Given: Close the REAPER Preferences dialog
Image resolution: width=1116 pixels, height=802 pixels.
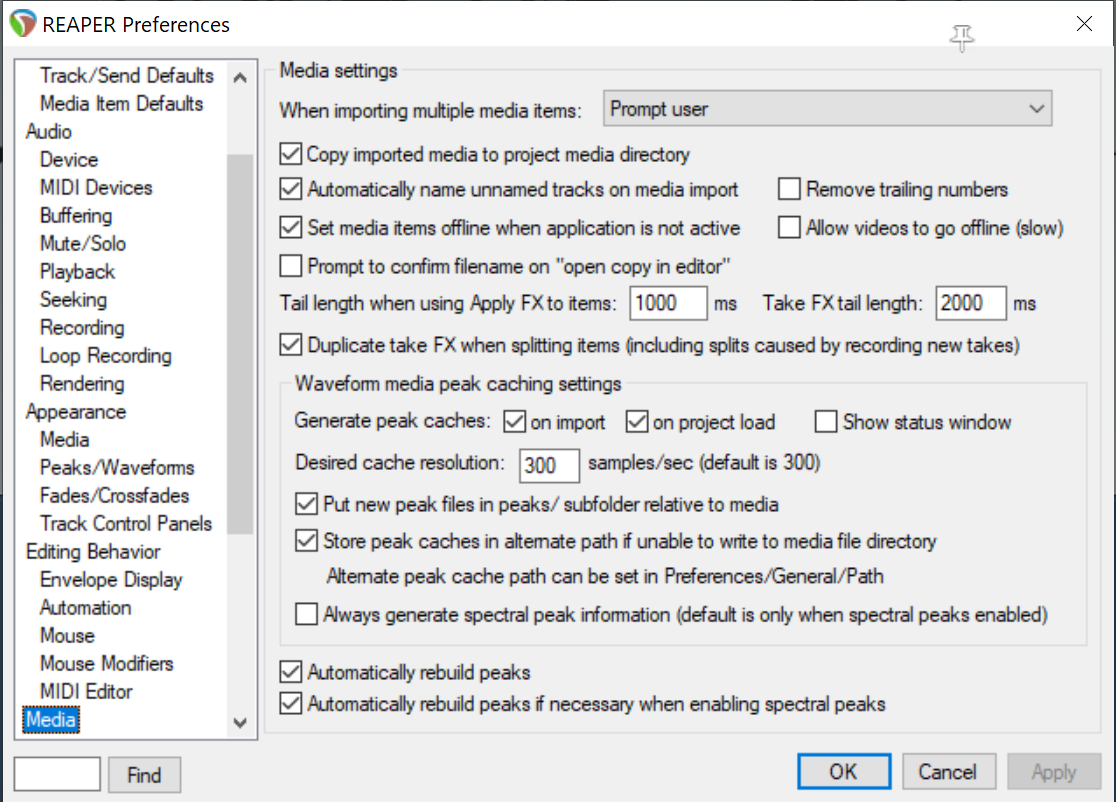Looking at the screenshot, I should tap(1084, 24).
